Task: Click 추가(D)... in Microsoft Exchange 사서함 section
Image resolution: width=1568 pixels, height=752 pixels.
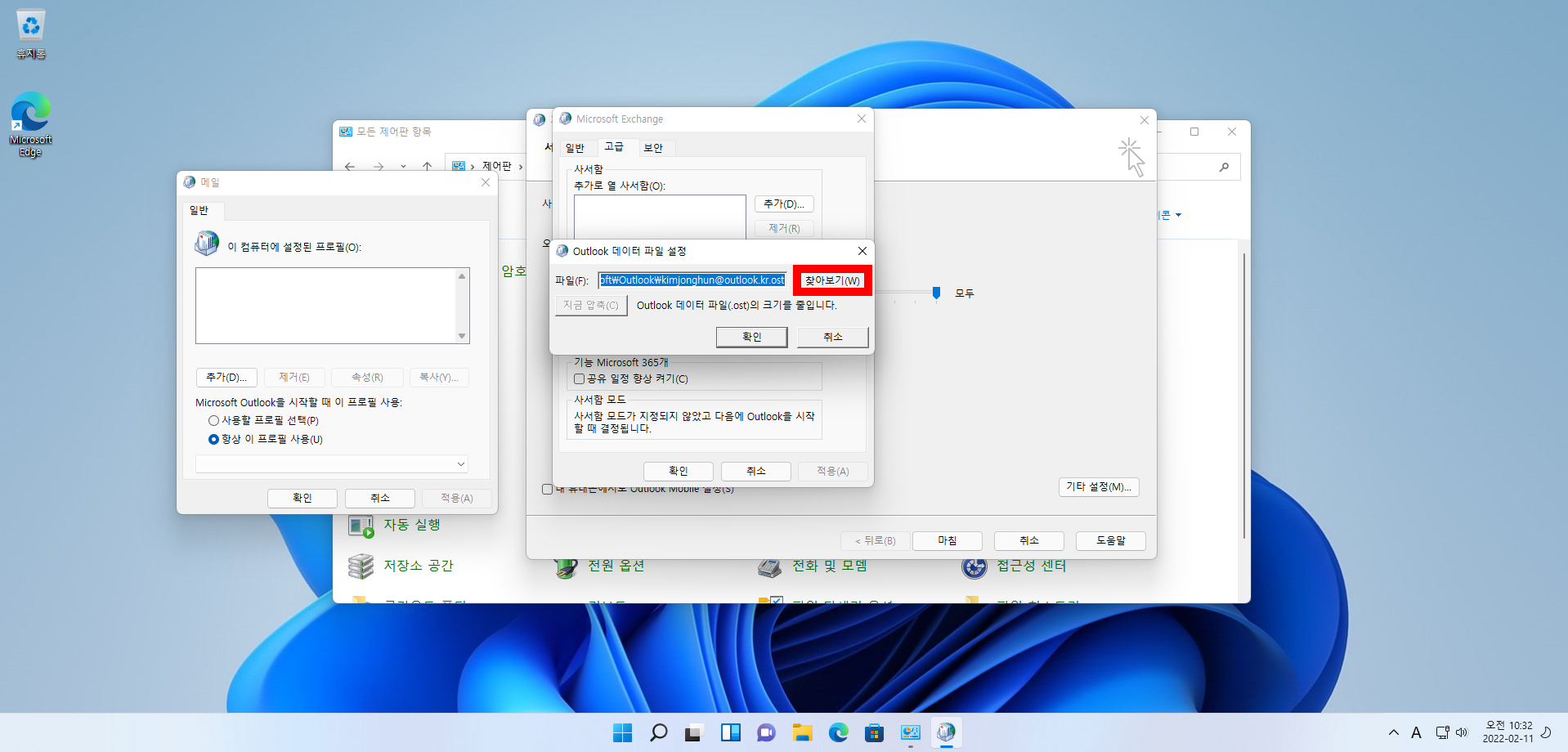Action: pyautogui.click(x=784, y=204)
